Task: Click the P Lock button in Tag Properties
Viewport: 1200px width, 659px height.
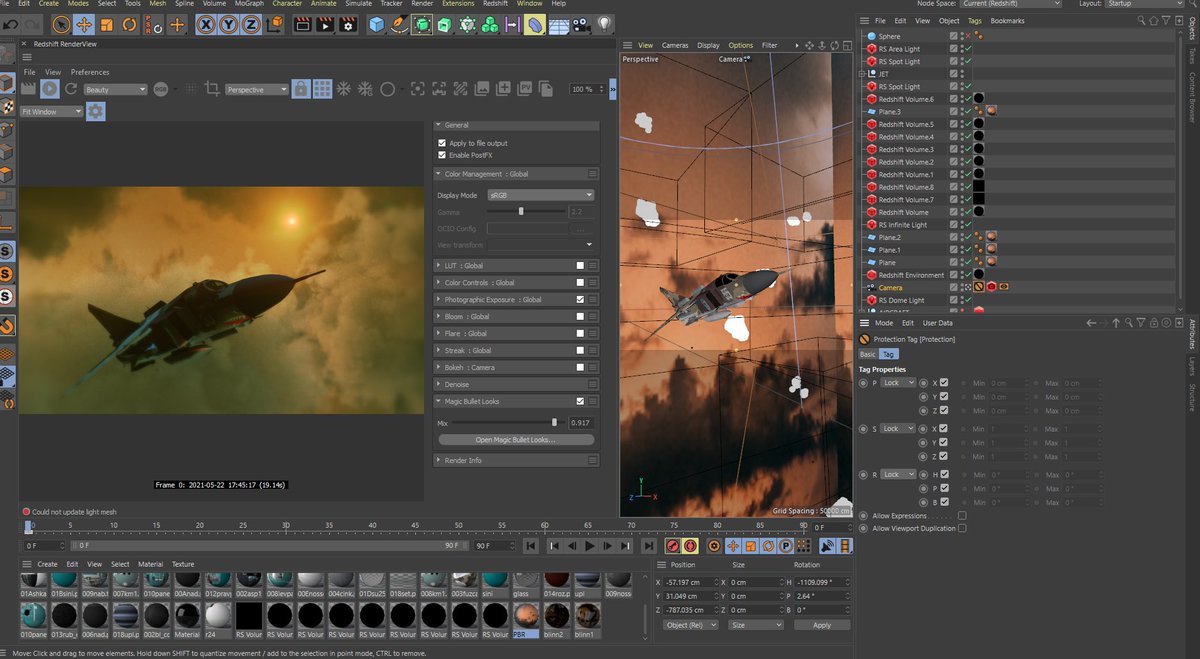Action: click(x=897, y=383)
